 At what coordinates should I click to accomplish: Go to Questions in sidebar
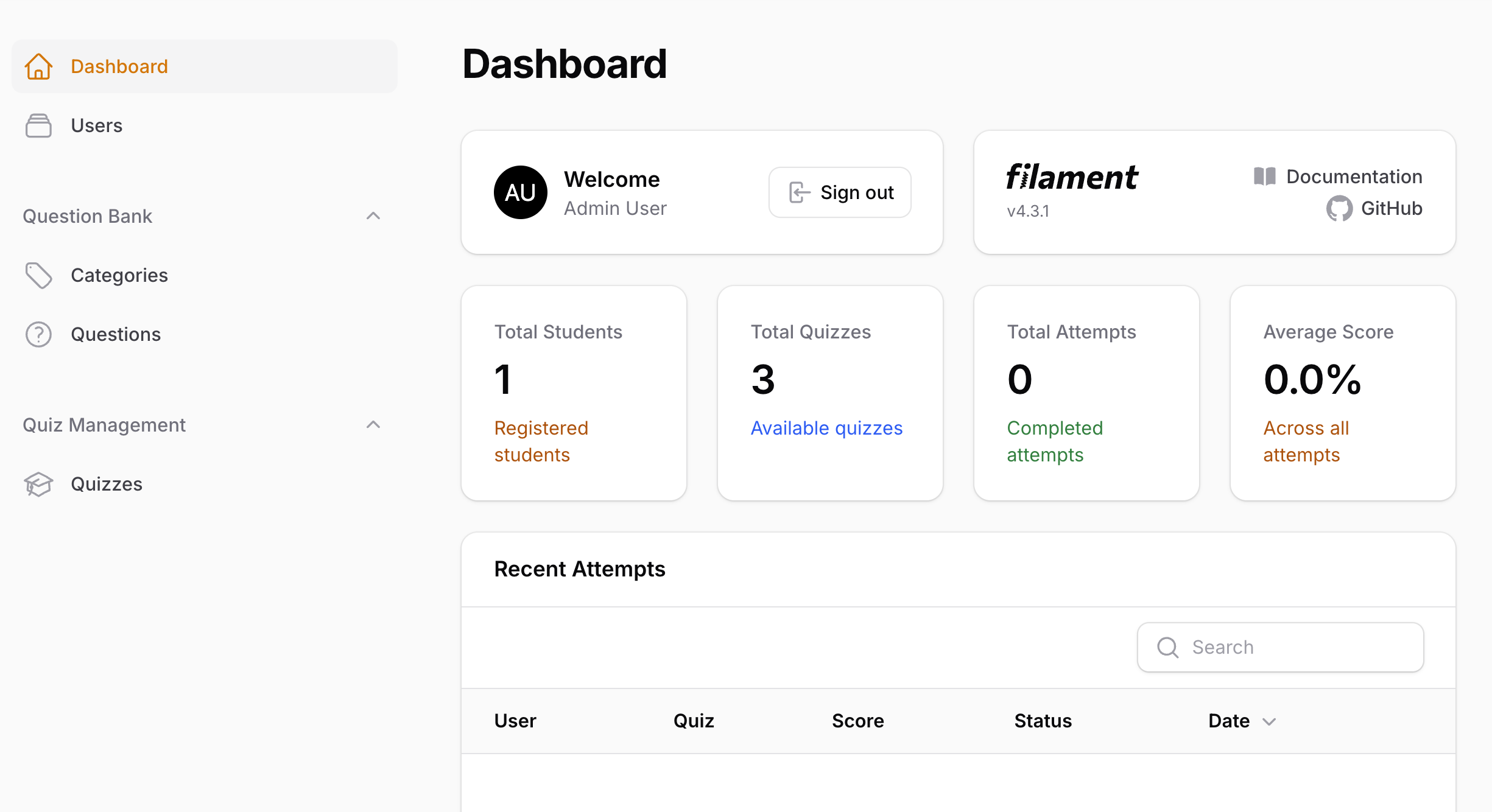116,334
